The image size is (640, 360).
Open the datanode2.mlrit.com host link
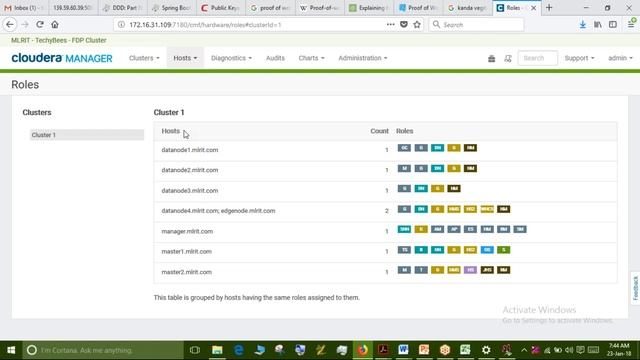(x=190, y=170)
